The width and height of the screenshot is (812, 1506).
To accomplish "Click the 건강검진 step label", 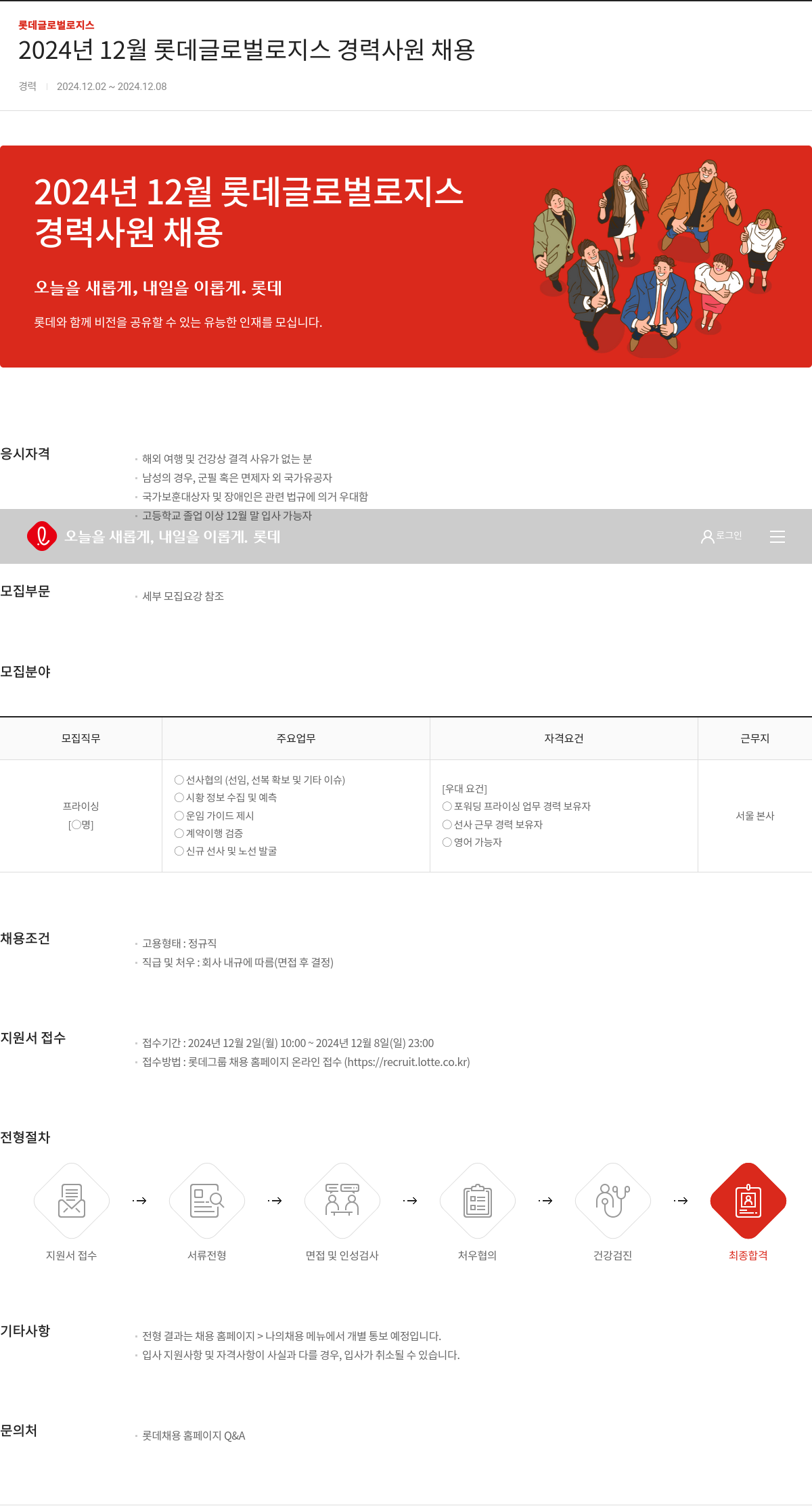I will coord(613,1256).
